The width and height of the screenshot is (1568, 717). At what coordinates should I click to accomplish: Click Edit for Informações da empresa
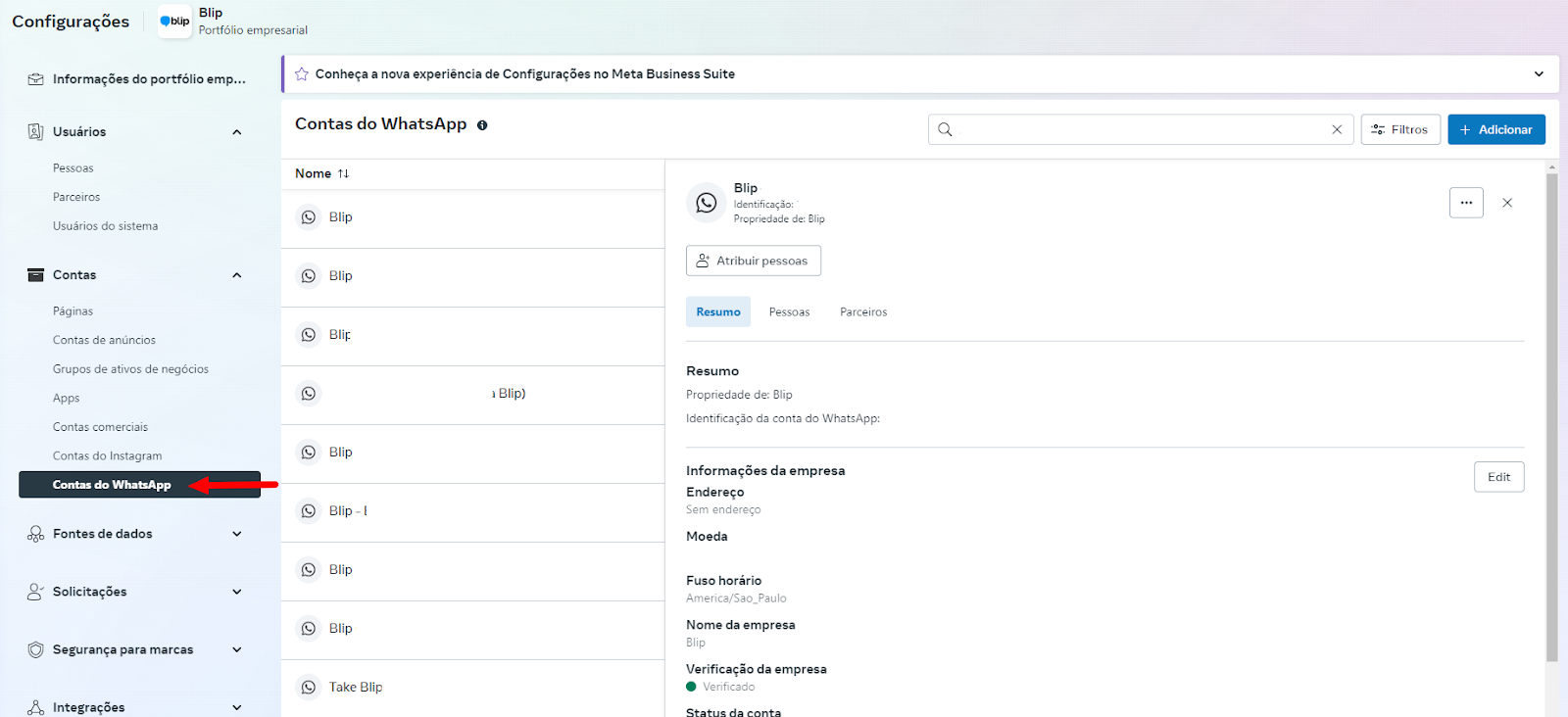(x=1498, y=477)
